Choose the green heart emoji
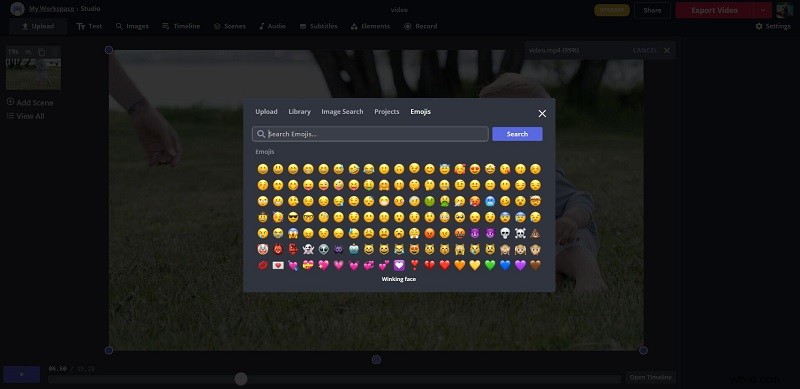 (490, 265)
